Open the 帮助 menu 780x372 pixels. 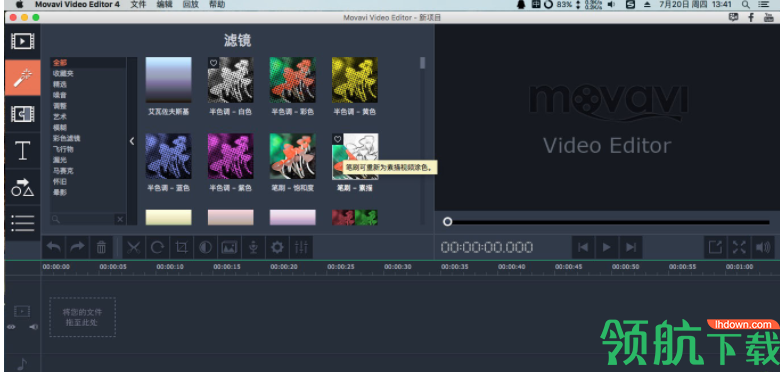[217, 4]
